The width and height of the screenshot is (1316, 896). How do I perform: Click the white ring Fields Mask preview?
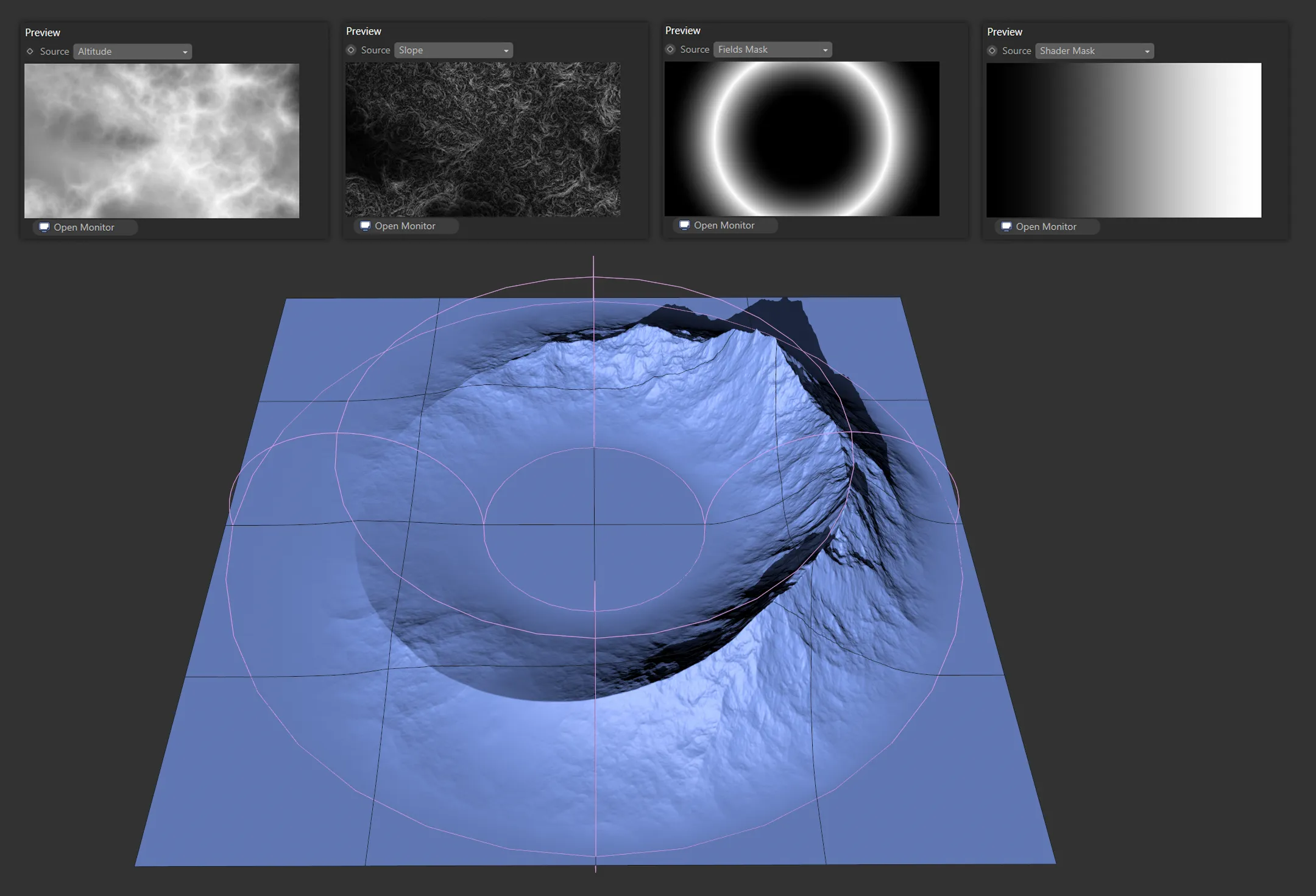[802, 139]
